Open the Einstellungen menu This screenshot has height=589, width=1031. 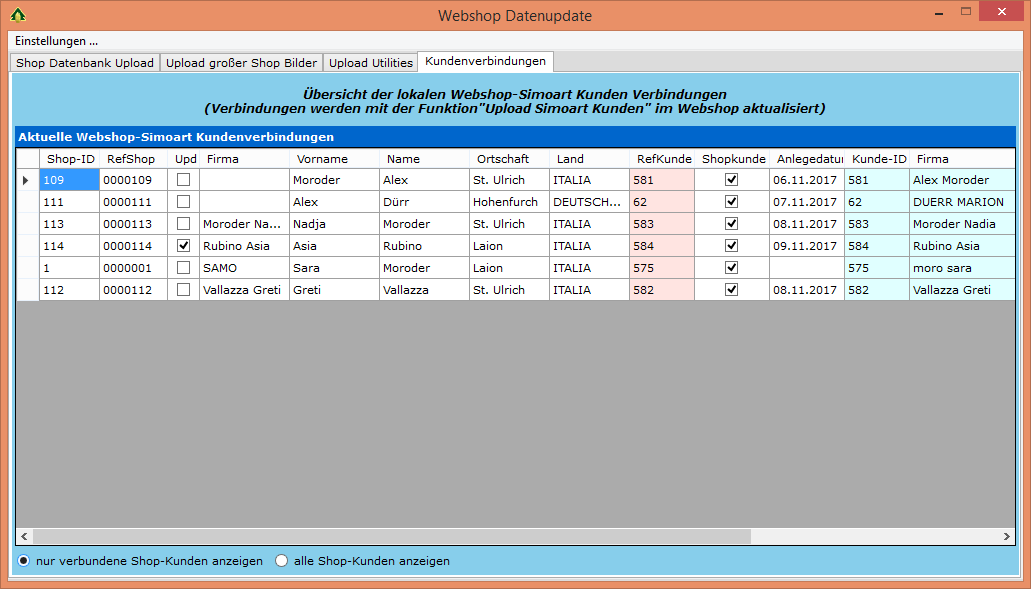[56, 41]
